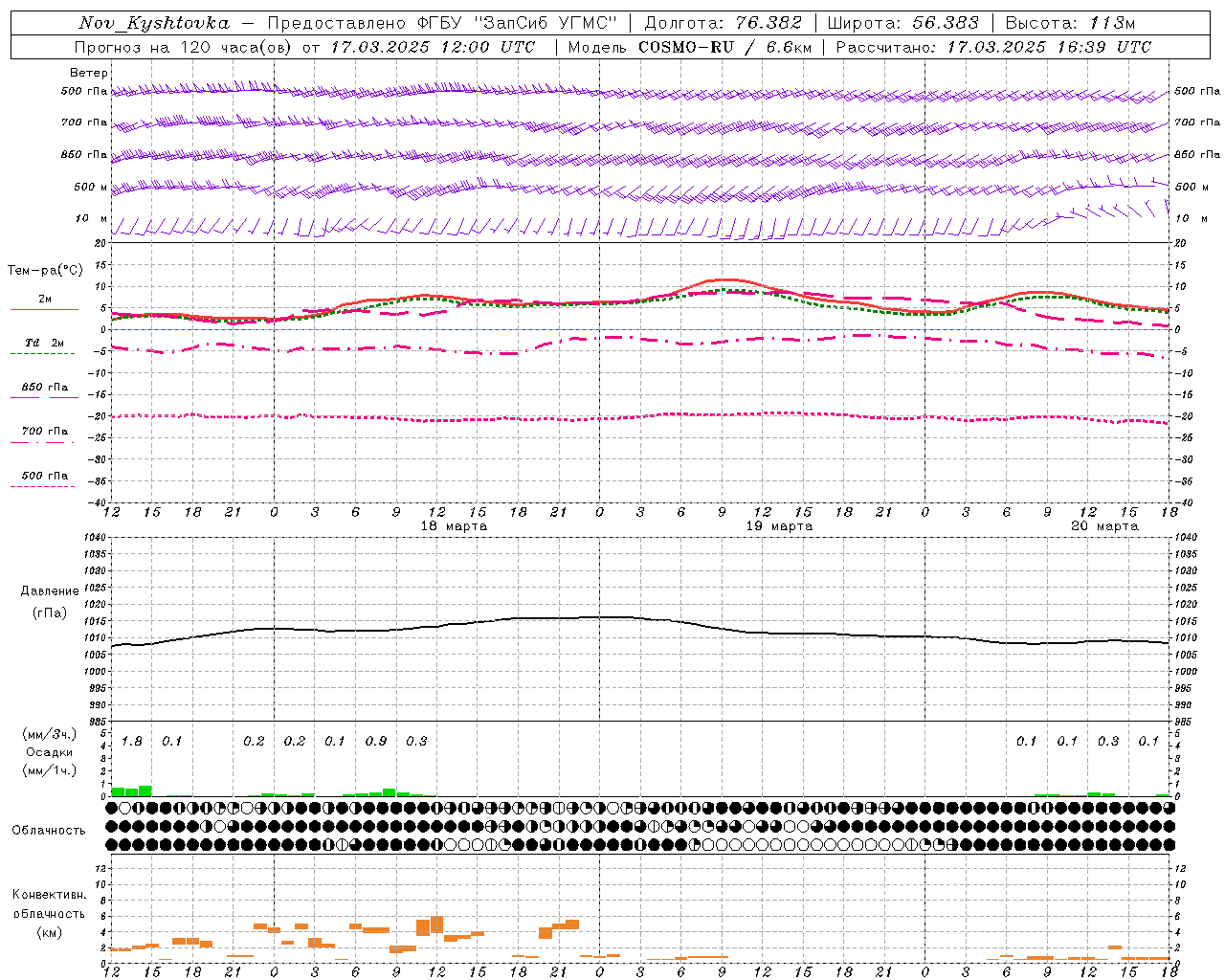The image size is (1225, 980).
Task: Select the 'Предоставлено ФГБУ "ЗапСиб УГМС"' text
Action: pos(442,23)
